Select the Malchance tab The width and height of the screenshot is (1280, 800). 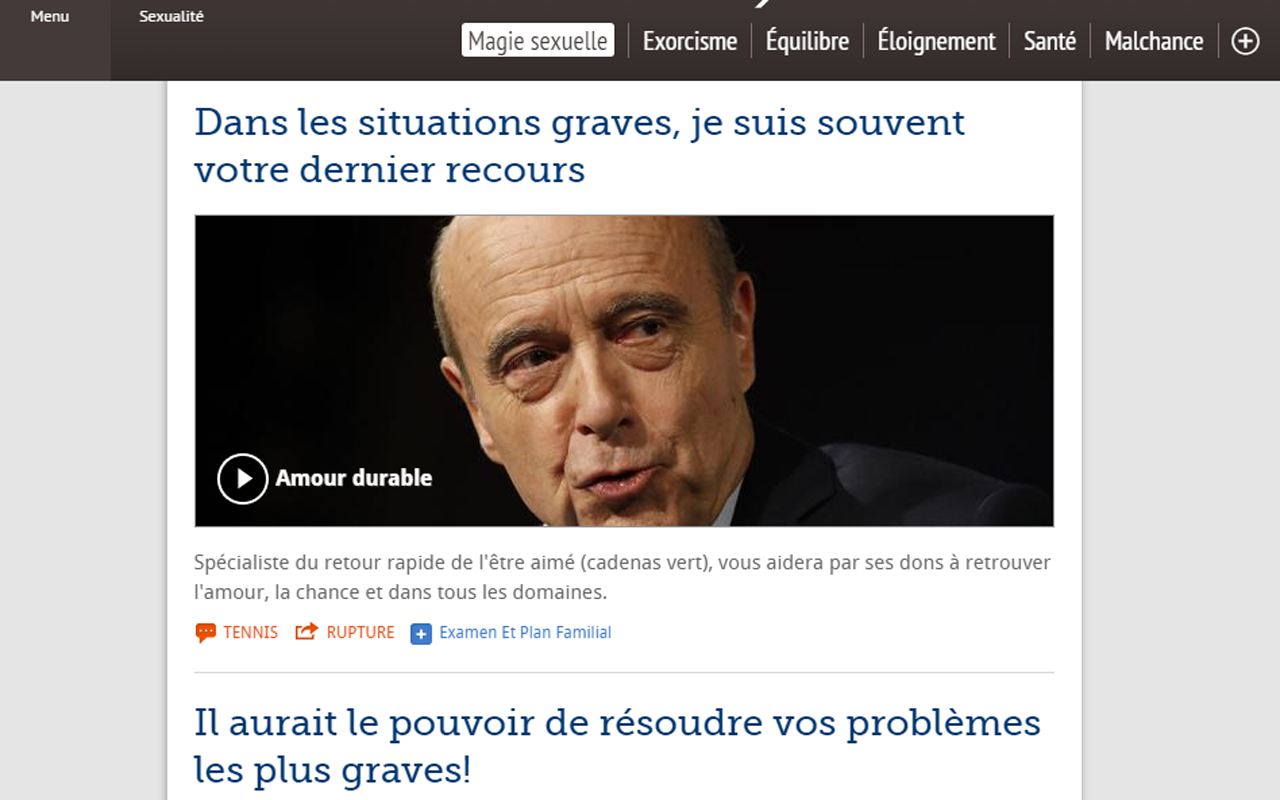(1154, 41)
